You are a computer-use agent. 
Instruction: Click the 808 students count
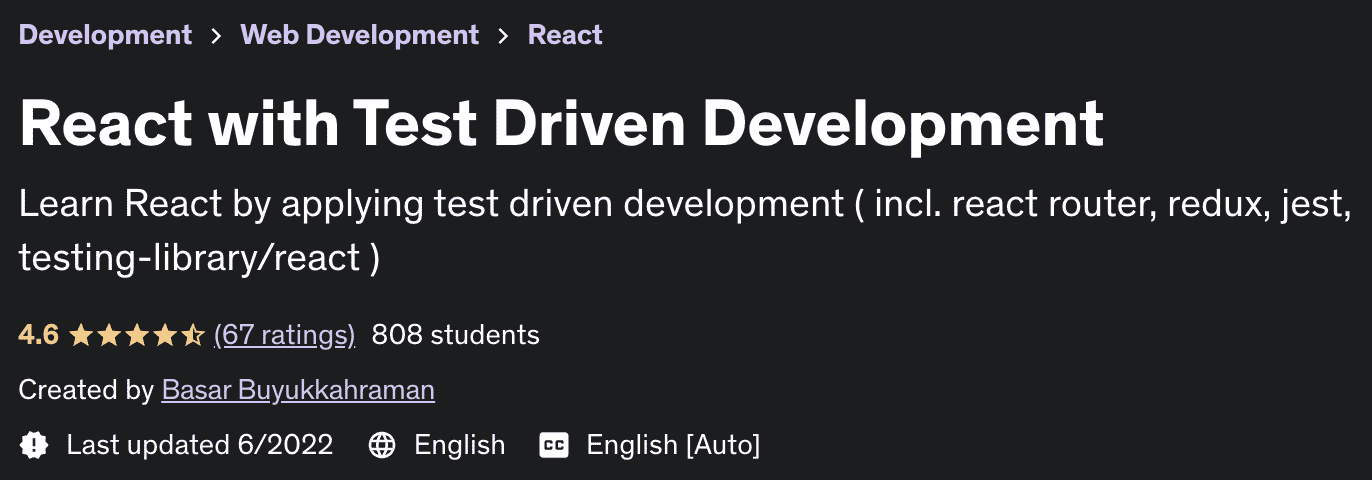(x=455, y=335)
